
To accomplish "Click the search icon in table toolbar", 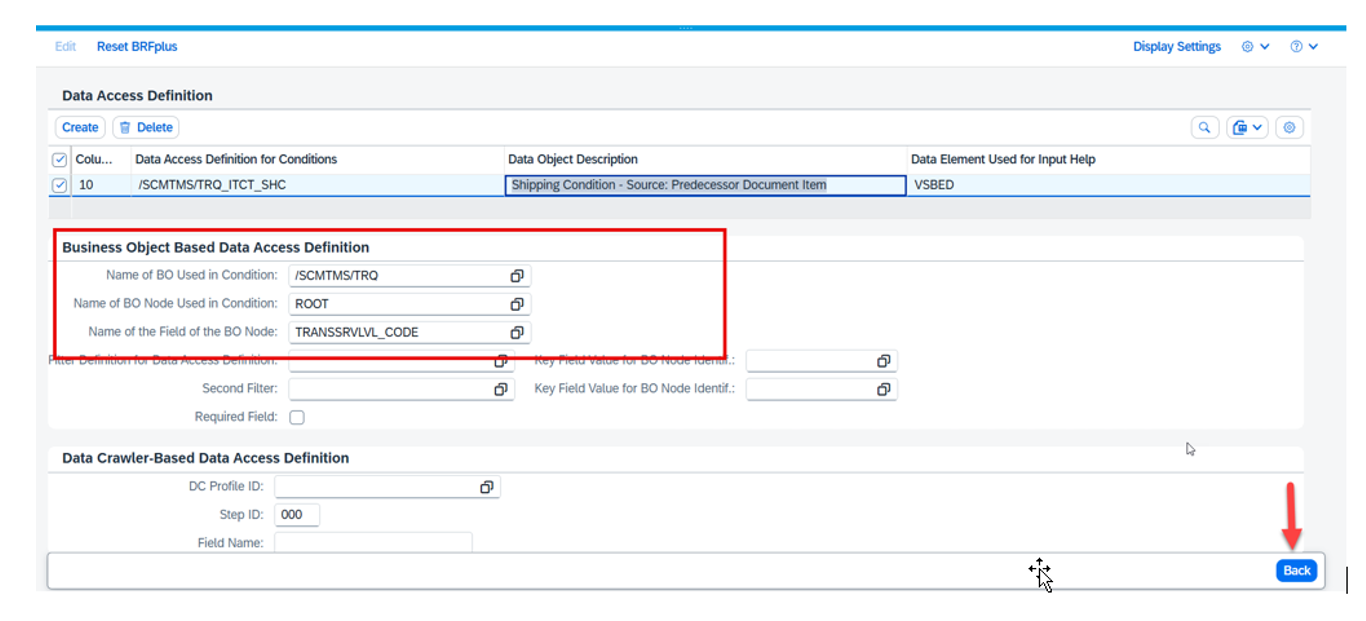I will pos(1204,127).
